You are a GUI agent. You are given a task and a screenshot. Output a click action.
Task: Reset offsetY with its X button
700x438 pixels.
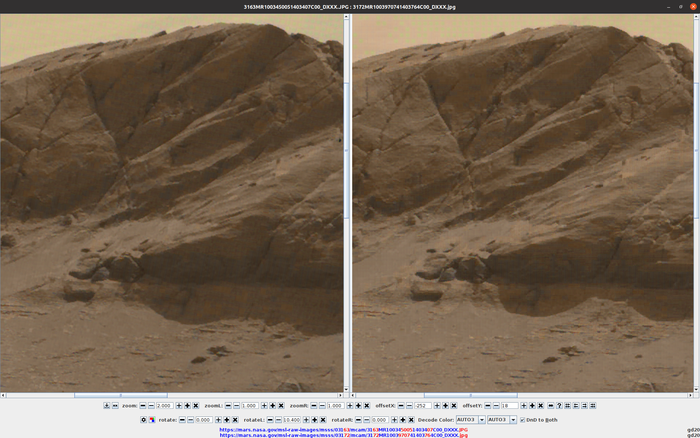point(541,405)
